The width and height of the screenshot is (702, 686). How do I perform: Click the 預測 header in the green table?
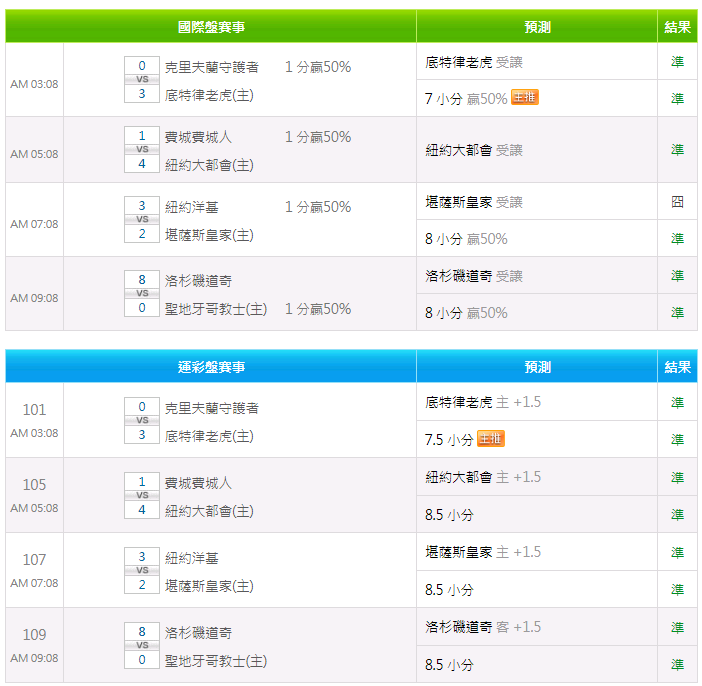(537, 27)
